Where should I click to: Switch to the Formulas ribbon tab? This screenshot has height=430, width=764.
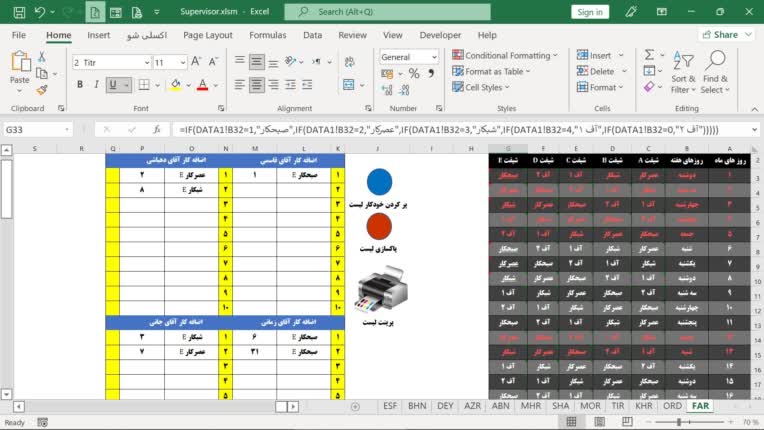coord(267,35)
